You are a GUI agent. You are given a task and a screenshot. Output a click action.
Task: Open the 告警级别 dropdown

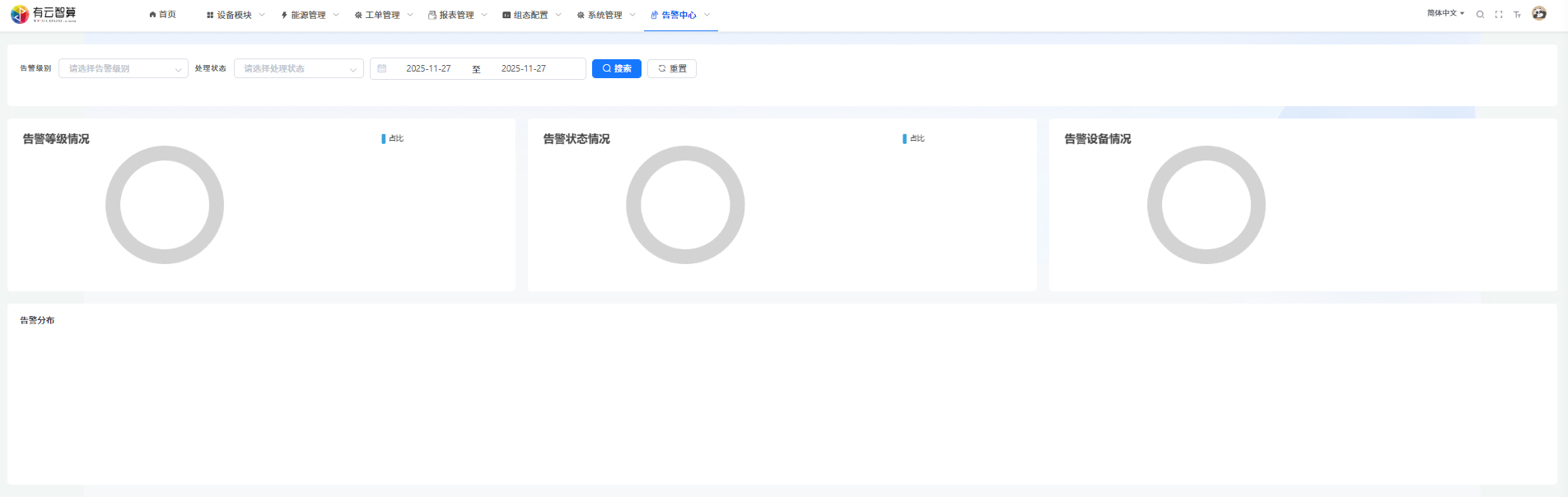click(x=124, y=68)
